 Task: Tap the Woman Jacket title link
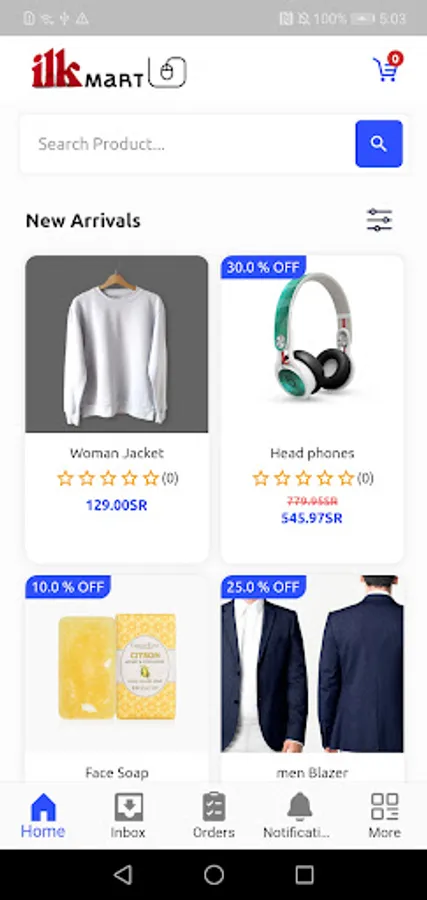pyautogui.click(x=117, y=453)
